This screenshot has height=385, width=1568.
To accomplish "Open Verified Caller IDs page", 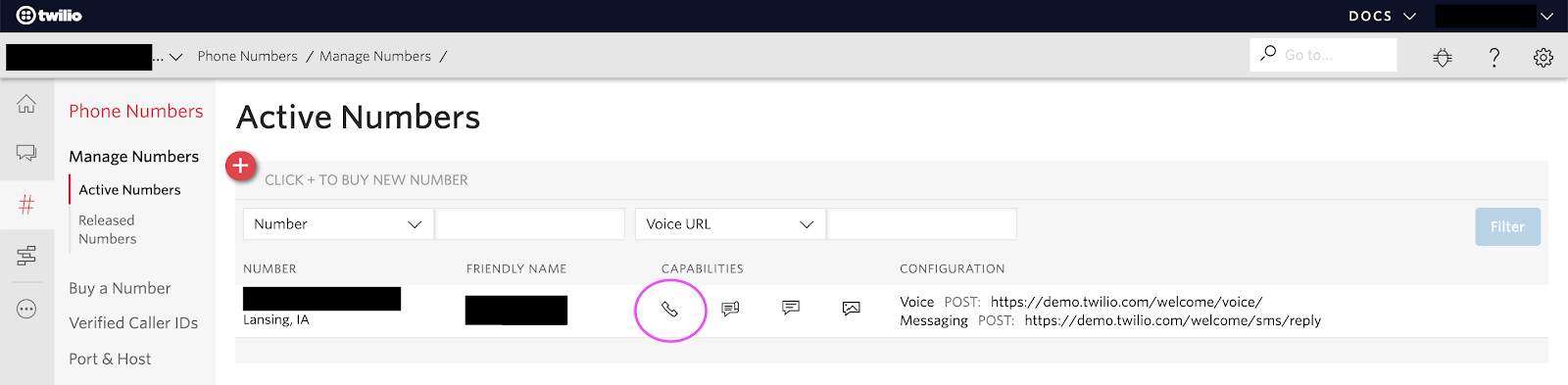I will [133, 323].
